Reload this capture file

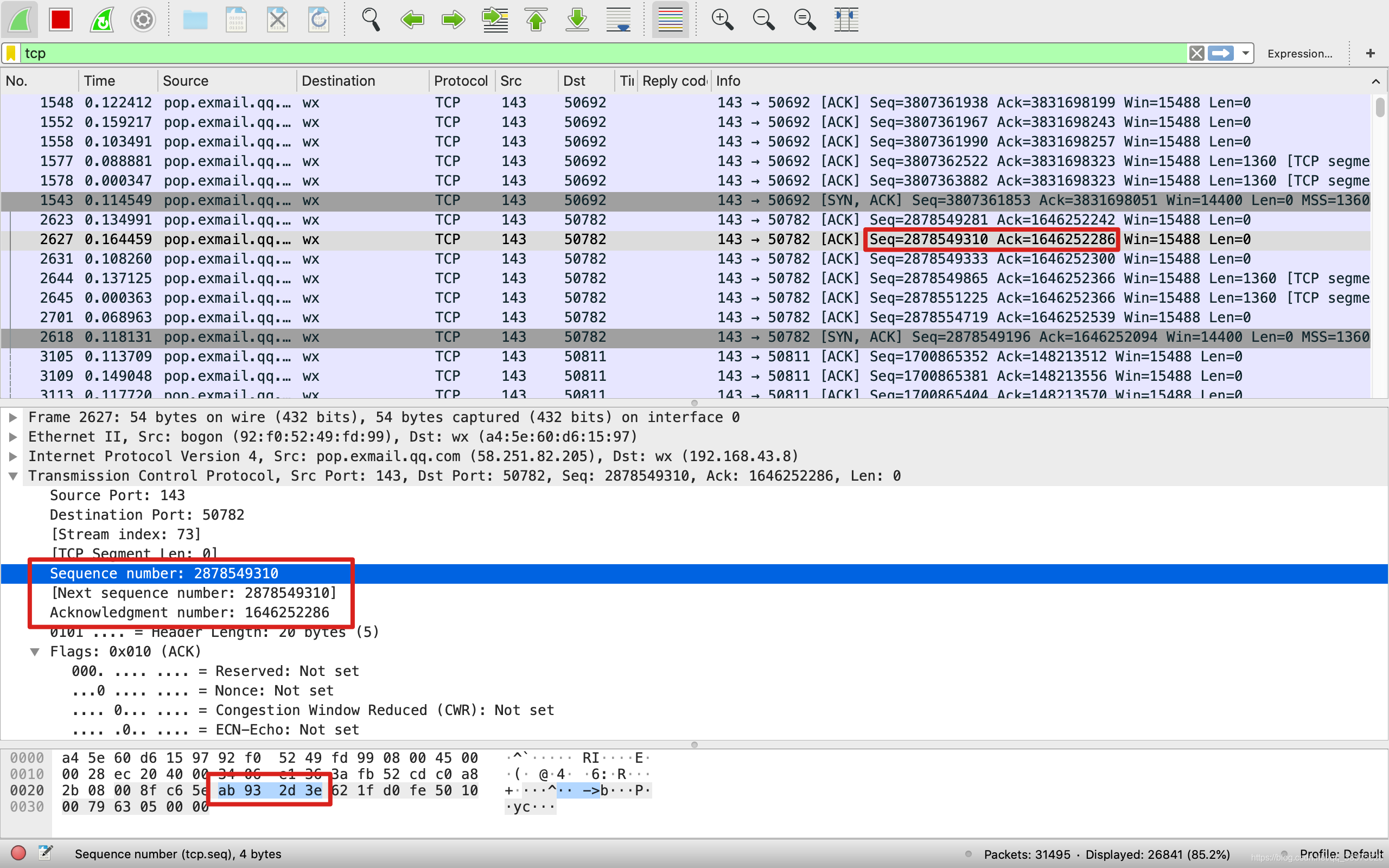(318, 20)
